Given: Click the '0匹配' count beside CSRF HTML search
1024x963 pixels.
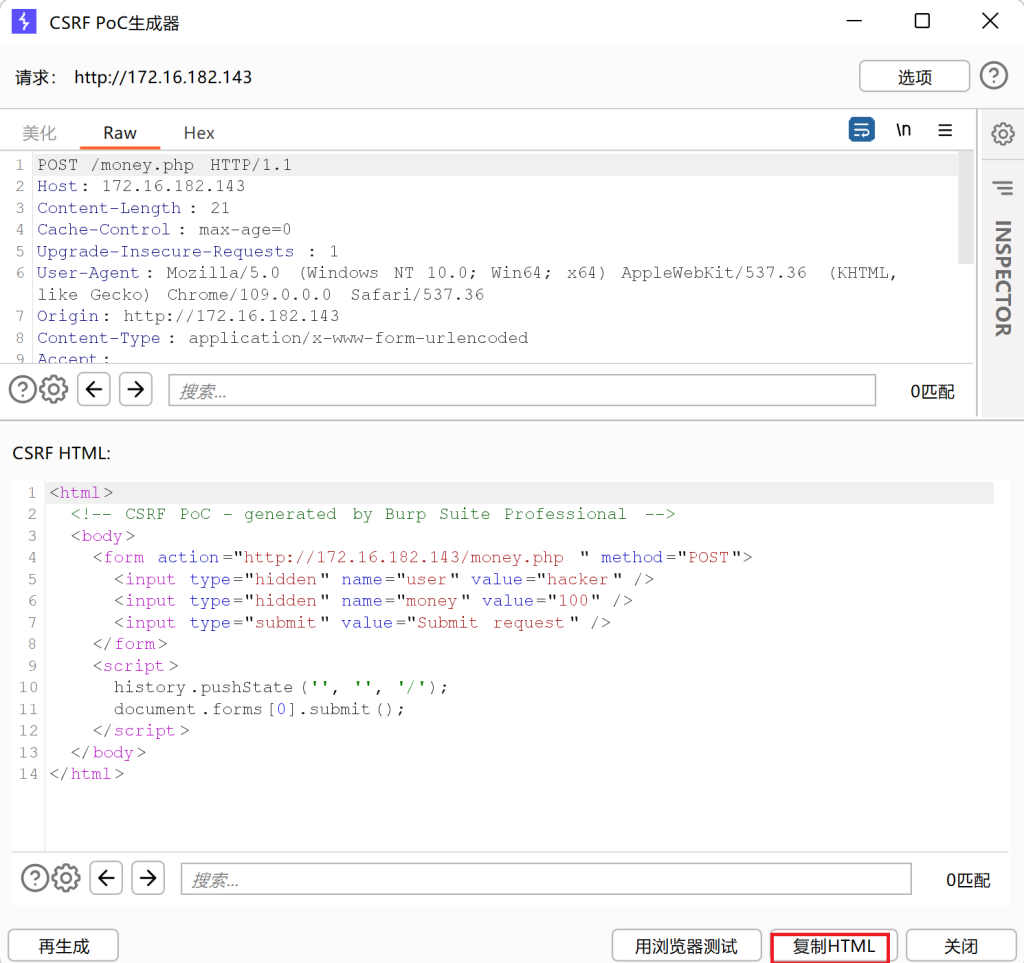Looking at the screenshot, I should (x=968, y=879).
